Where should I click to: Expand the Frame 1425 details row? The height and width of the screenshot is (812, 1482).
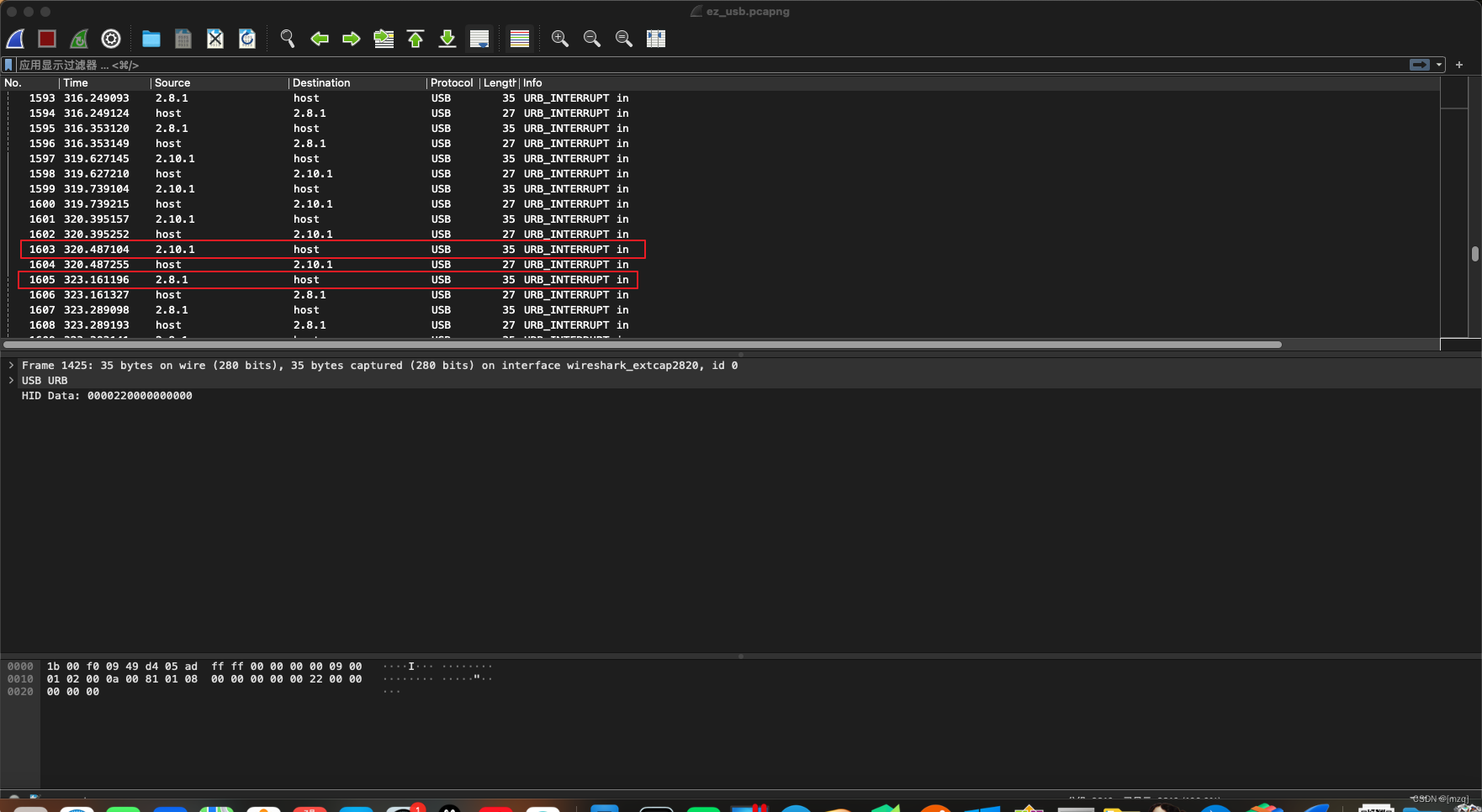[11, 366]
